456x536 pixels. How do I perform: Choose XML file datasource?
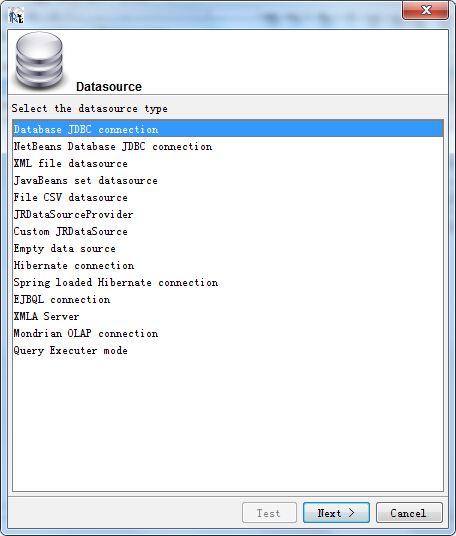[x=228, y=163]
